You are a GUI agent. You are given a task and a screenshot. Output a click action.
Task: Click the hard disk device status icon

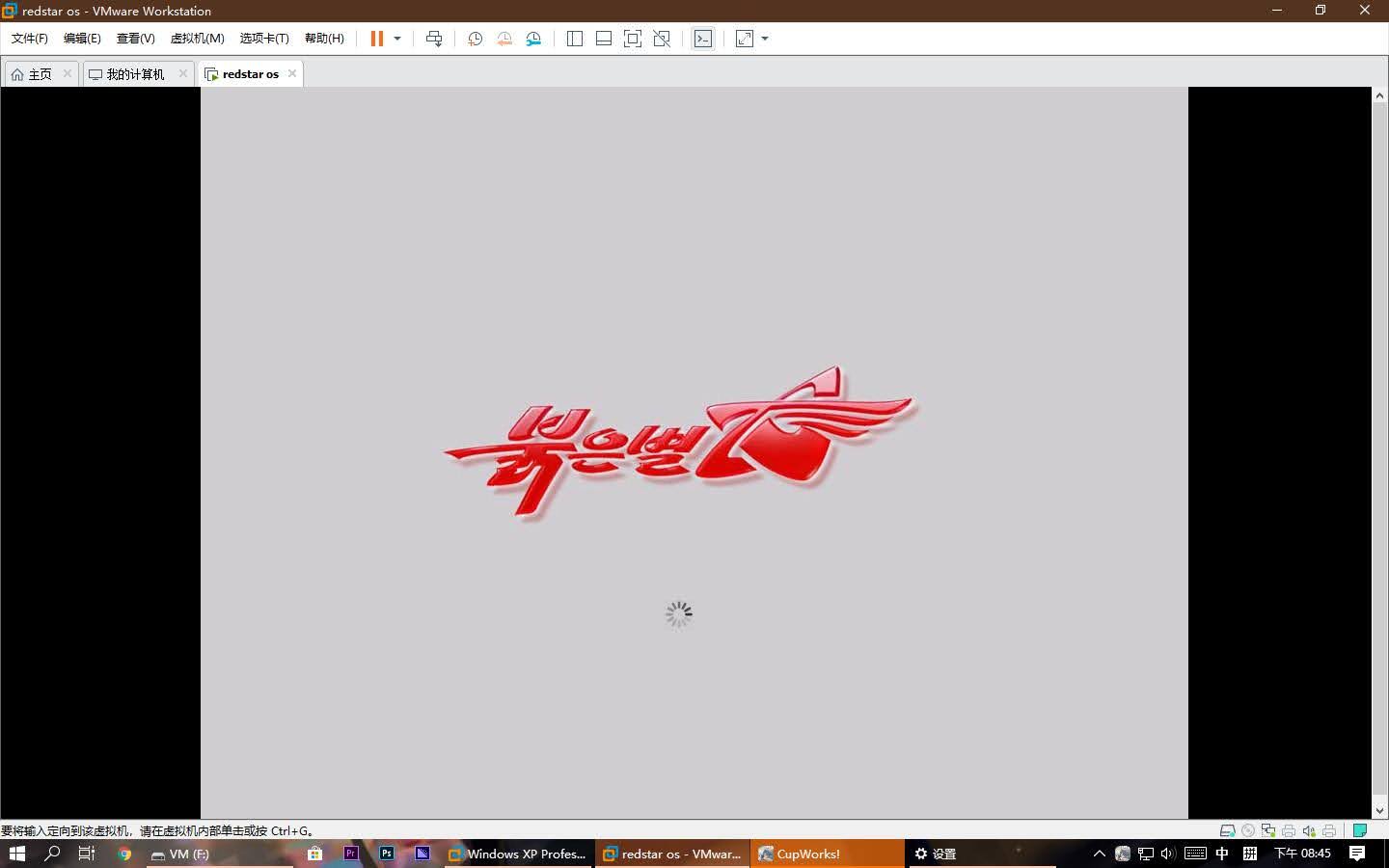[x=1228, y=830]
